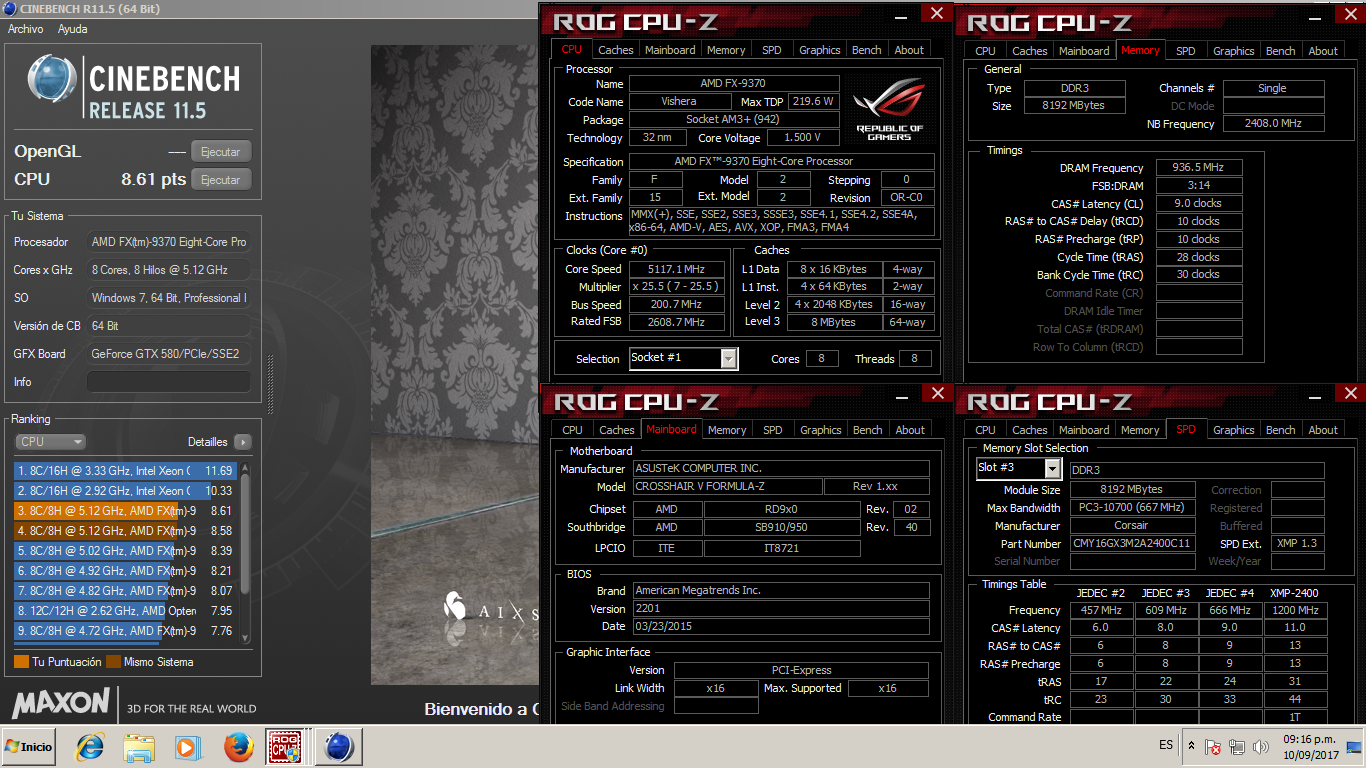
Task: Open Bench tab in the CPU-Z SPD window
Action: (1280, 430)
